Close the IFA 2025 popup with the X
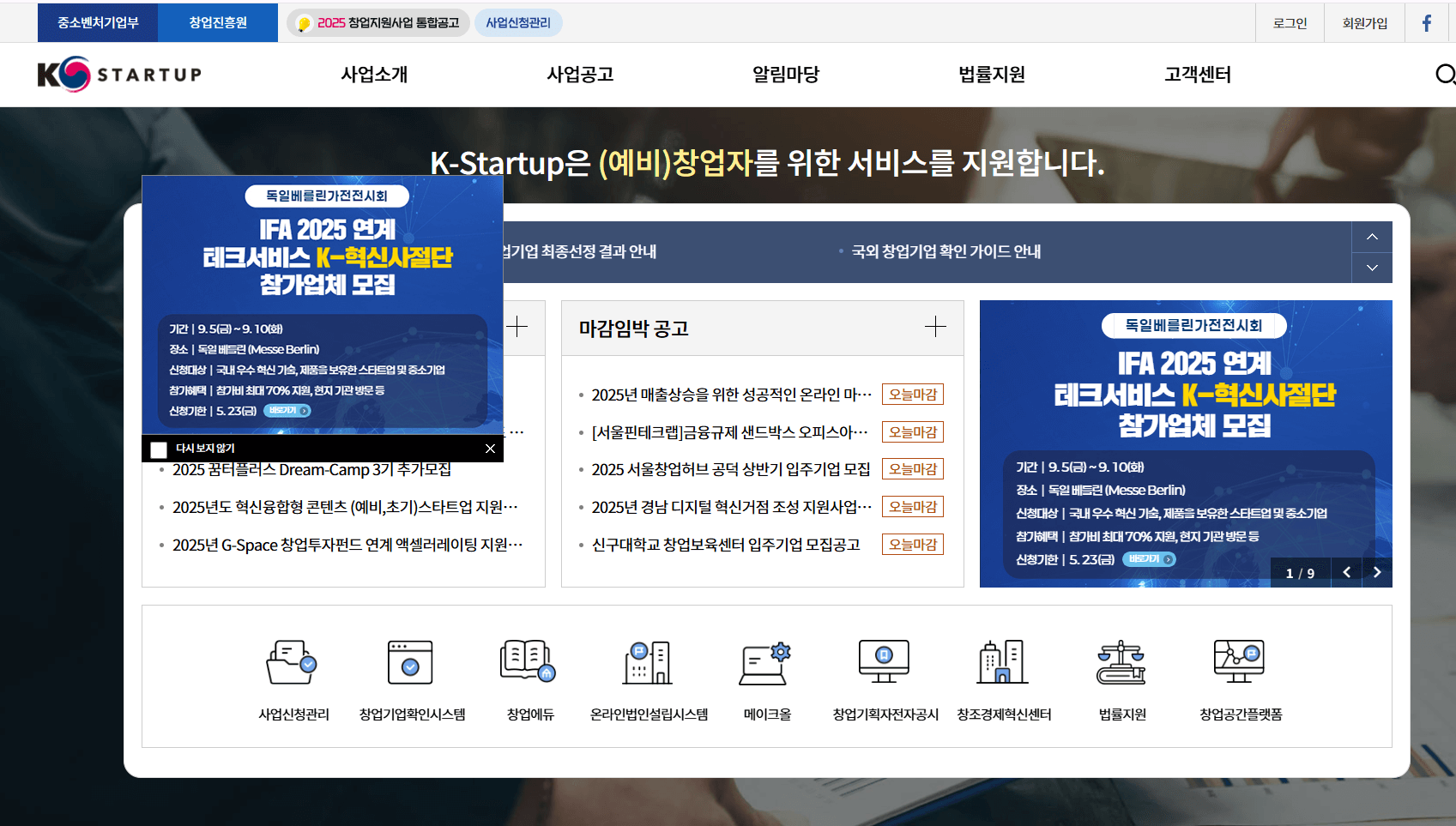 coord(490,449)
